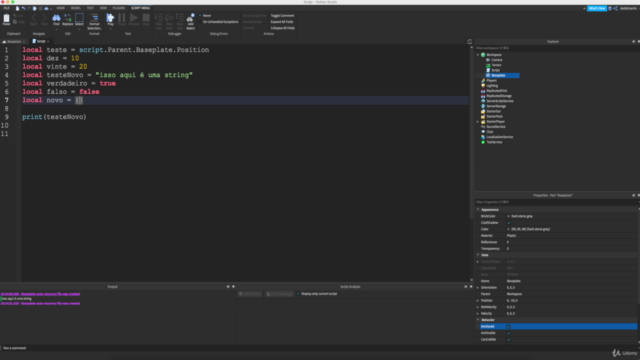Click the Format Selection icon

(x=94, y=21)
